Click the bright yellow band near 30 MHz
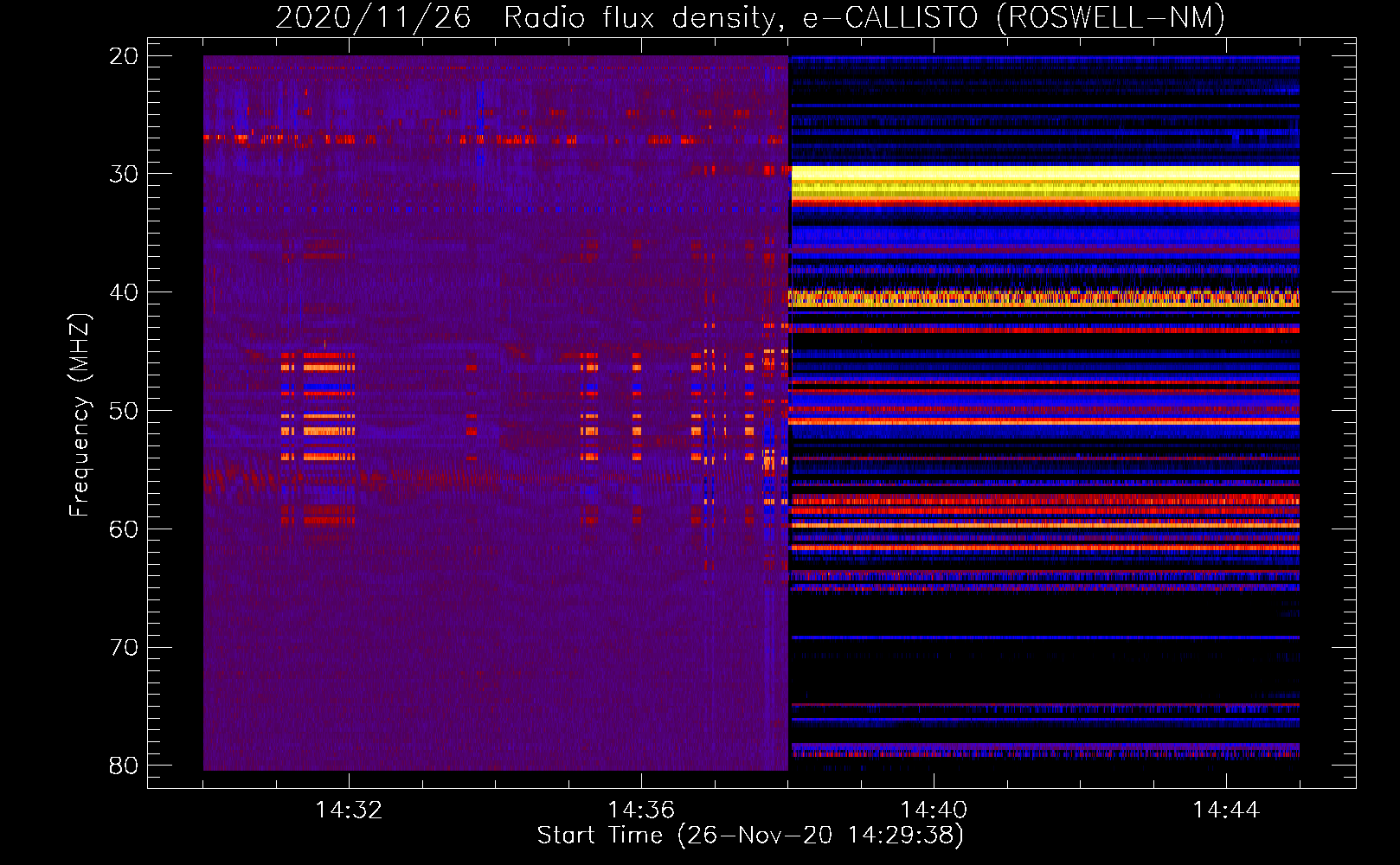1400x865 pixels. coord(1045,183)
